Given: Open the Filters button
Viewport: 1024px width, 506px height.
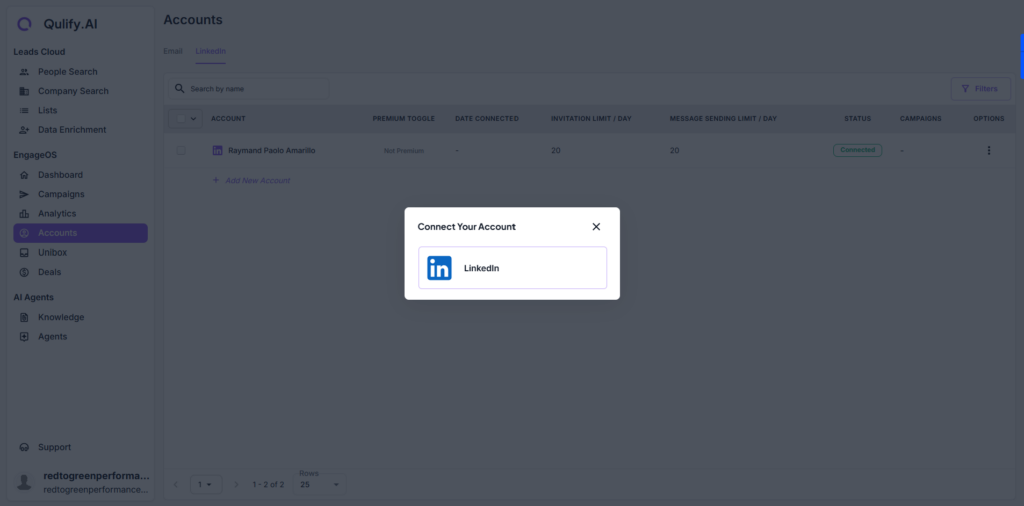Looking at the screenshot, I should 980,89.
